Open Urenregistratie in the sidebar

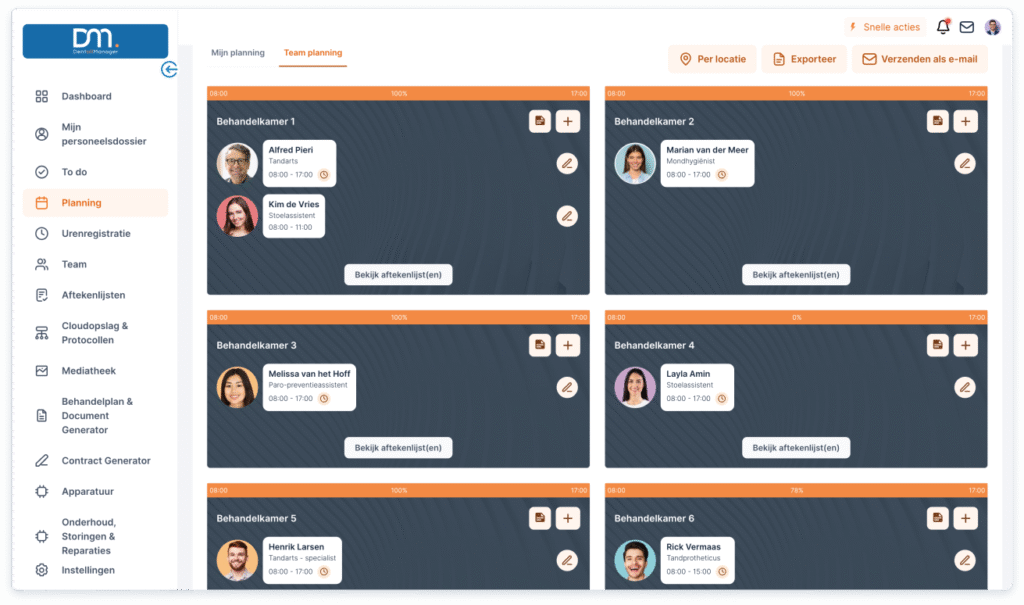(96, 234)
